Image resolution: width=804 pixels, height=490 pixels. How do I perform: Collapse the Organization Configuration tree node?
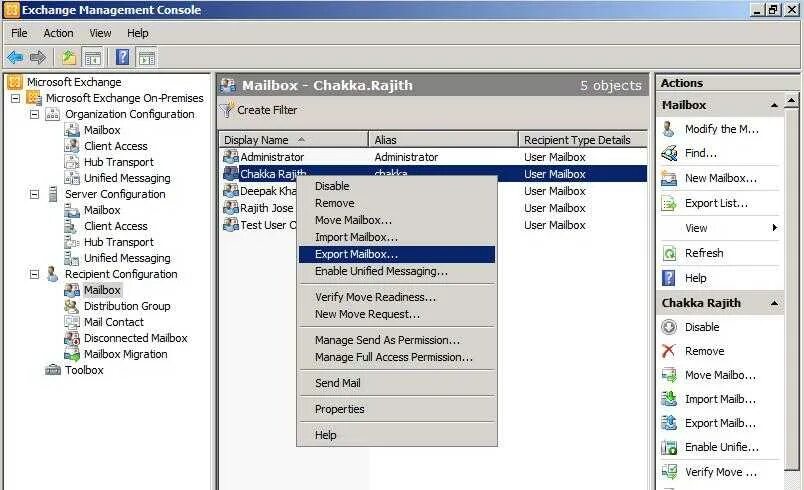pyautogui.click(x=34, y=114)
